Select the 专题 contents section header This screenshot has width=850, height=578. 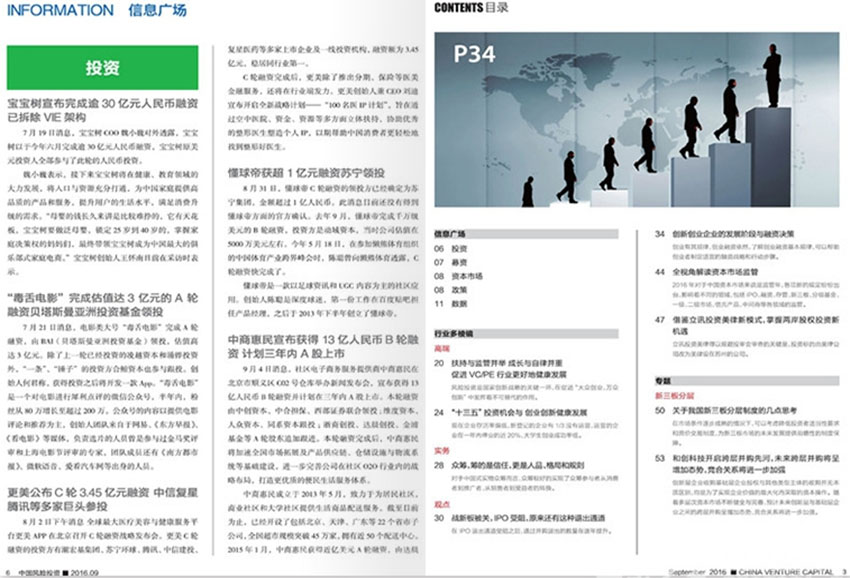(x=662, y=381)
